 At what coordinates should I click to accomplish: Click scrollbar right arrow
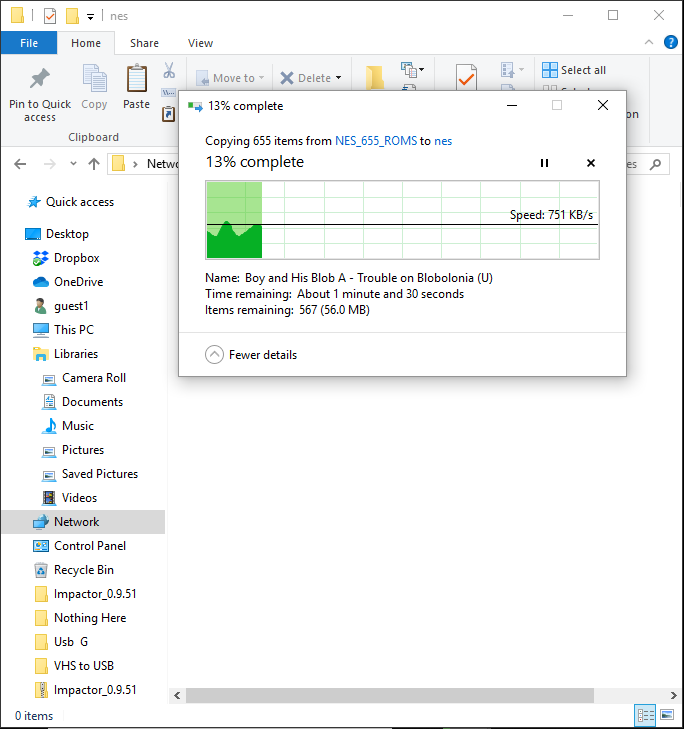tap(673, 696)
